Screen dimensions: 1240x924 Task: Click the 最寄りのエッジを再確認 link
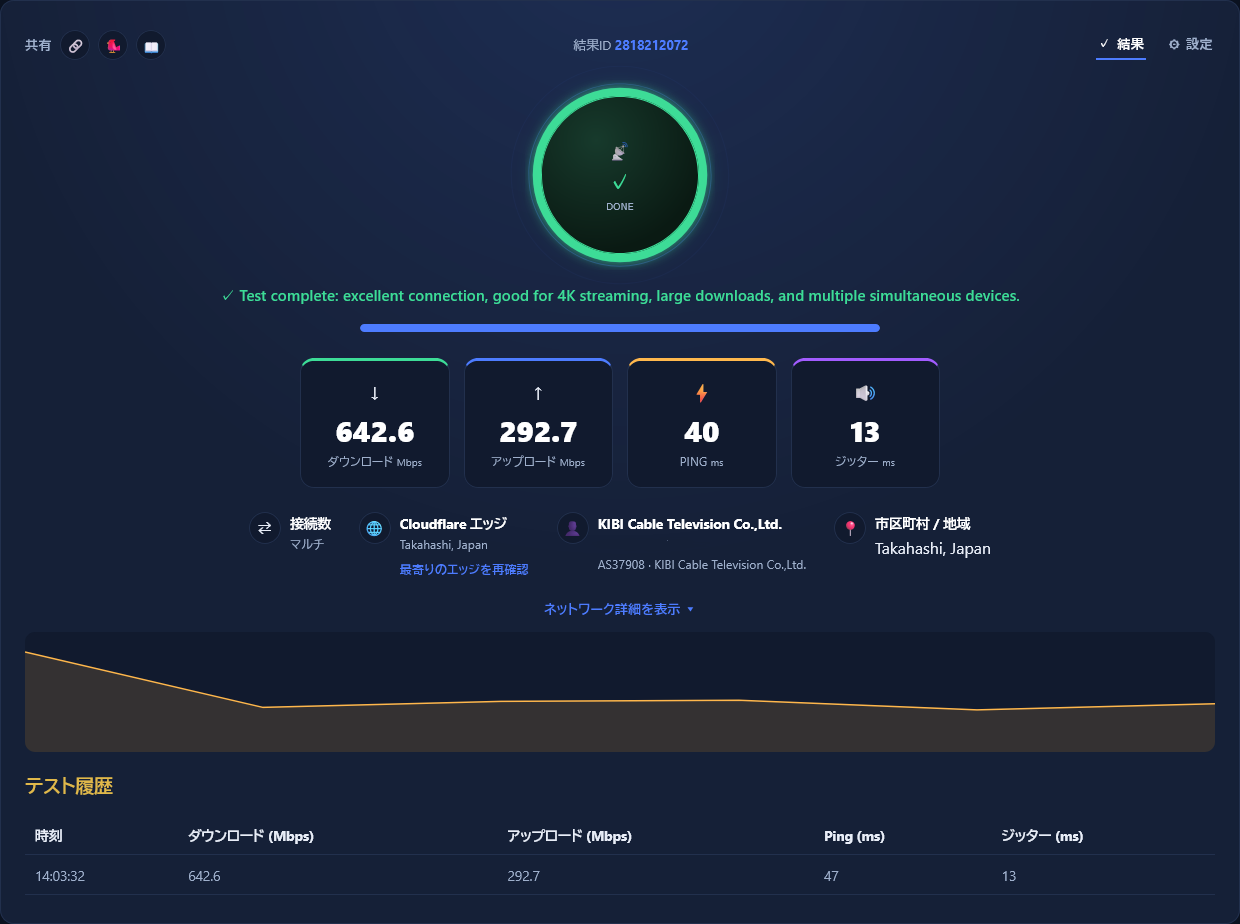464,569
